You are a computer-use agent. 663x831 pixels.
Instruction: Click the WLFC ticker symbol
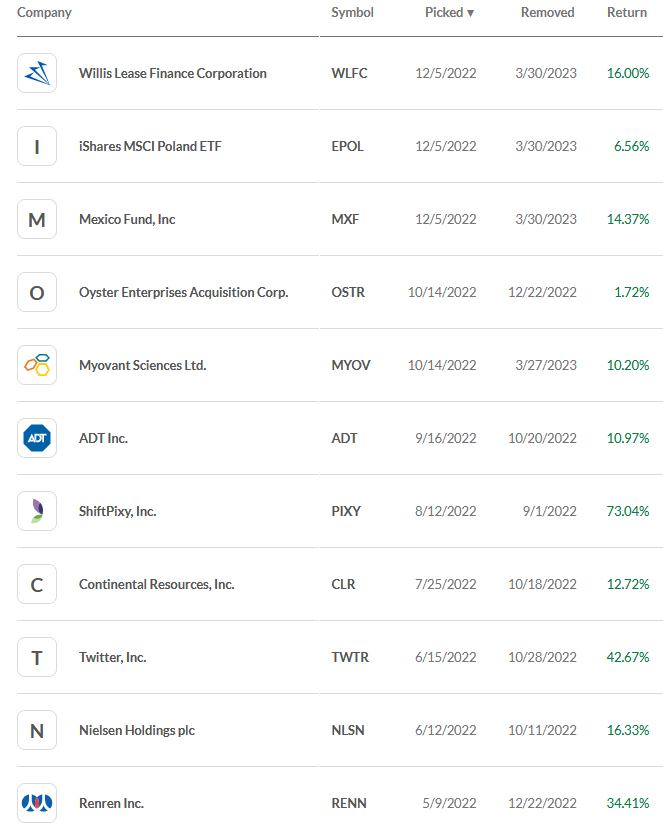point(349,73)
